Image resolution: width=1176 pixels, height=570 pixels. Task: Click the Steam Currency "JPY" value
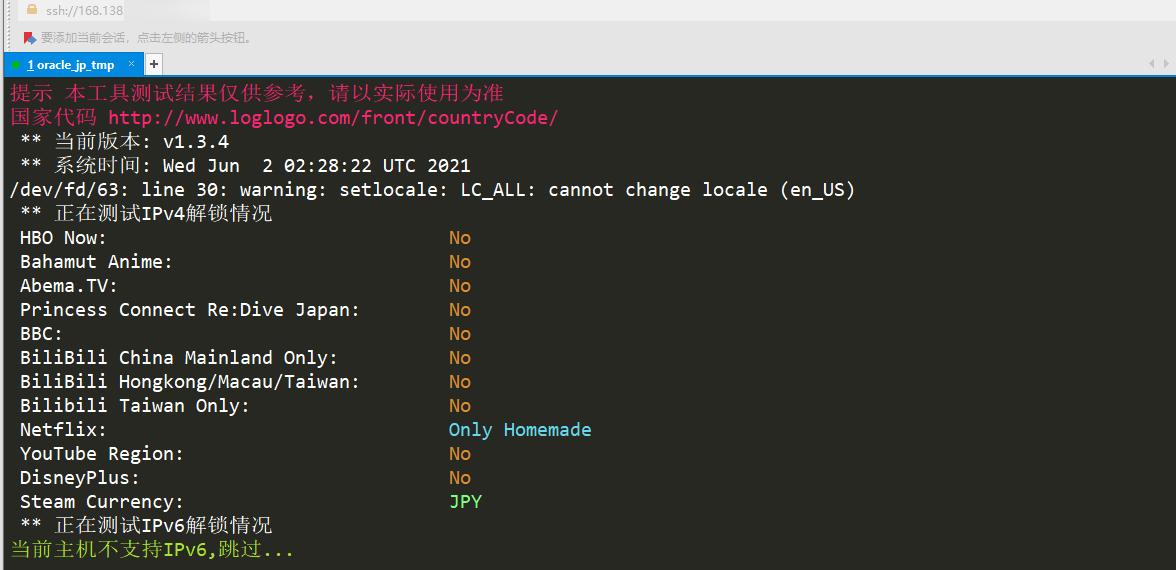(465, 502)
